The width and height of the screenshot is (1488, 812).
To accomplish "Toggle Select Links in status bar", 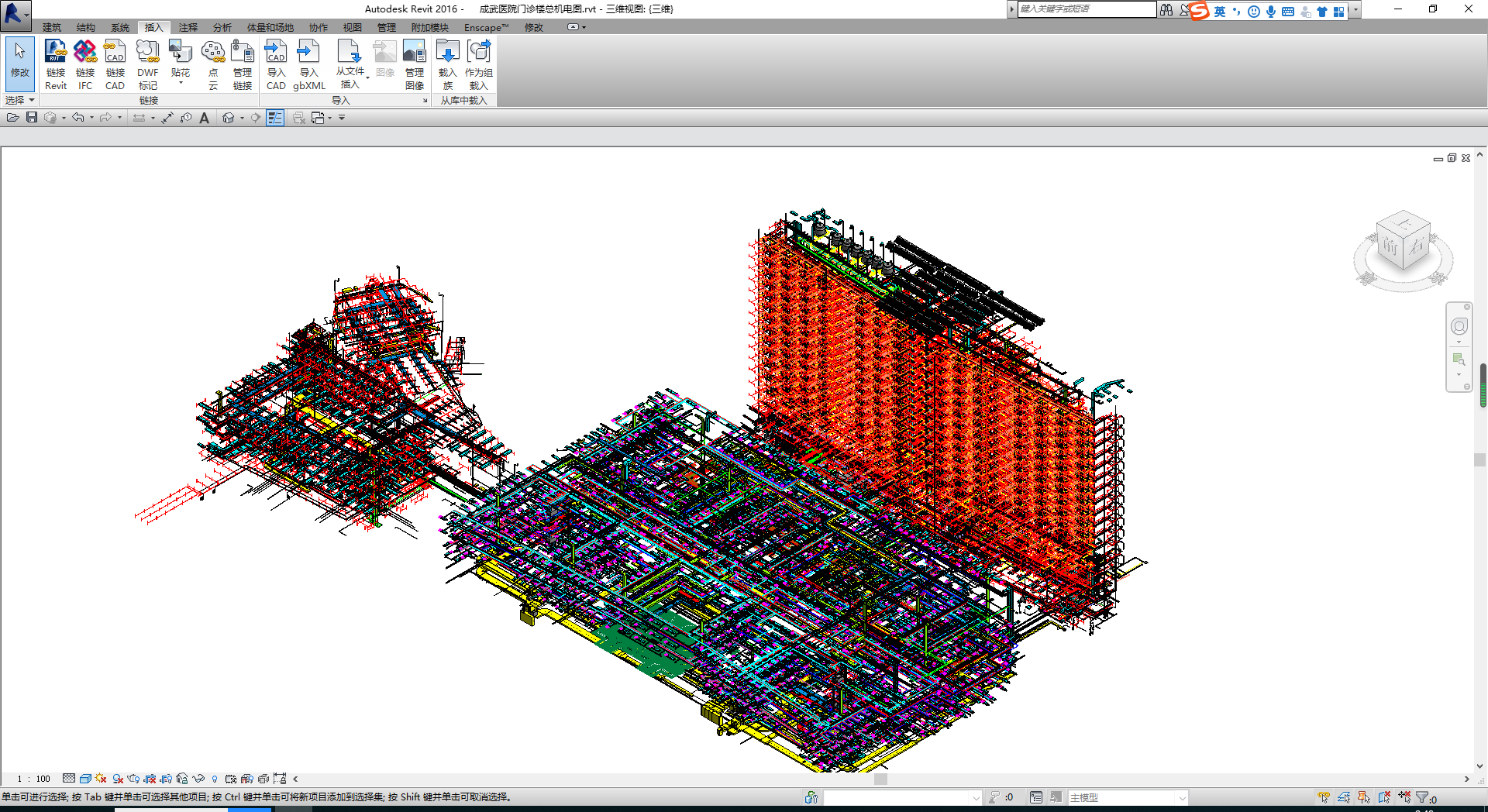I will point(1324,797).
